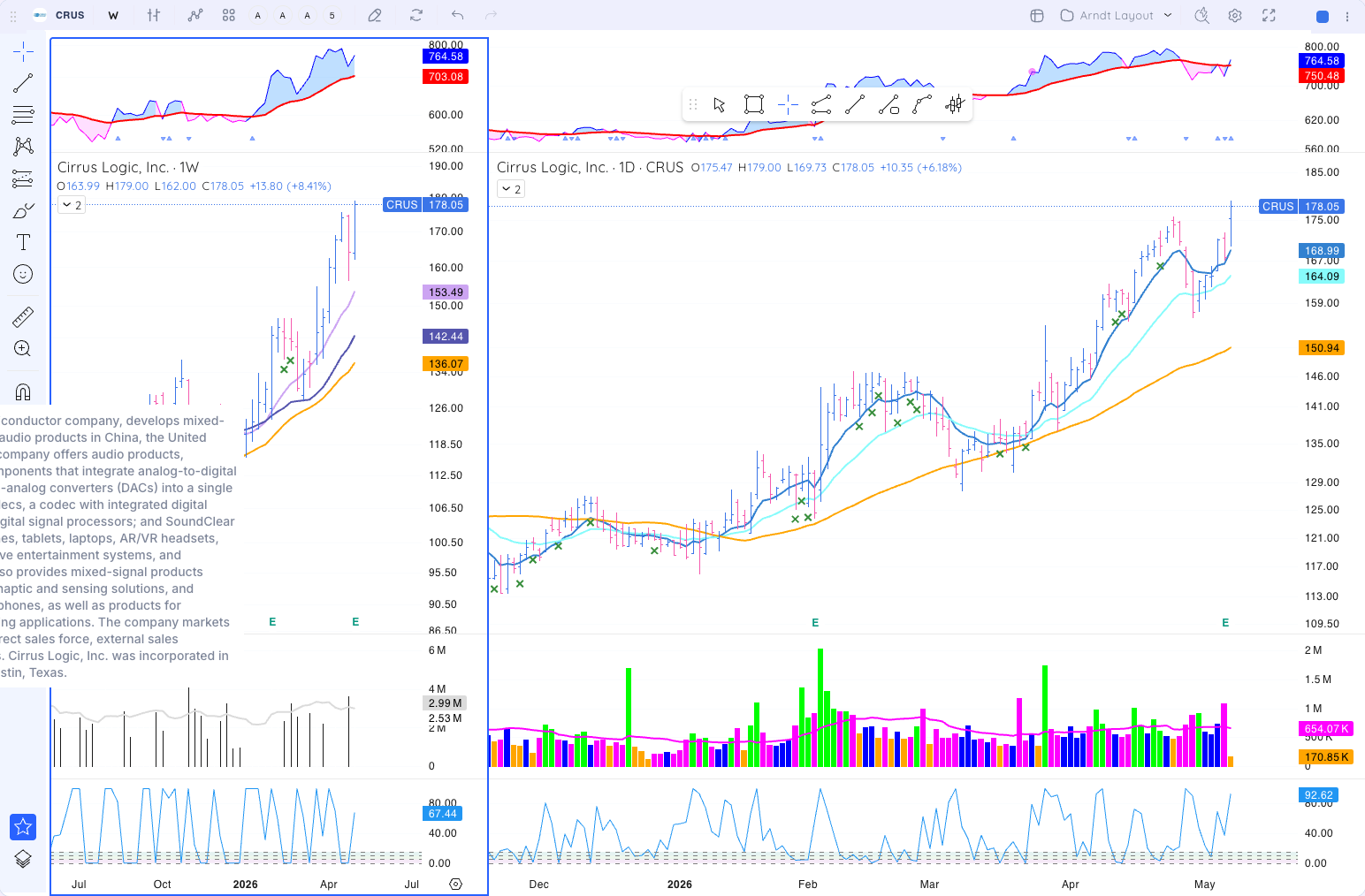Collapse weekly chart indicator legend '2' chevron
The height and width of the screenshot is (896, 1365).
click(x=72, y=205)
